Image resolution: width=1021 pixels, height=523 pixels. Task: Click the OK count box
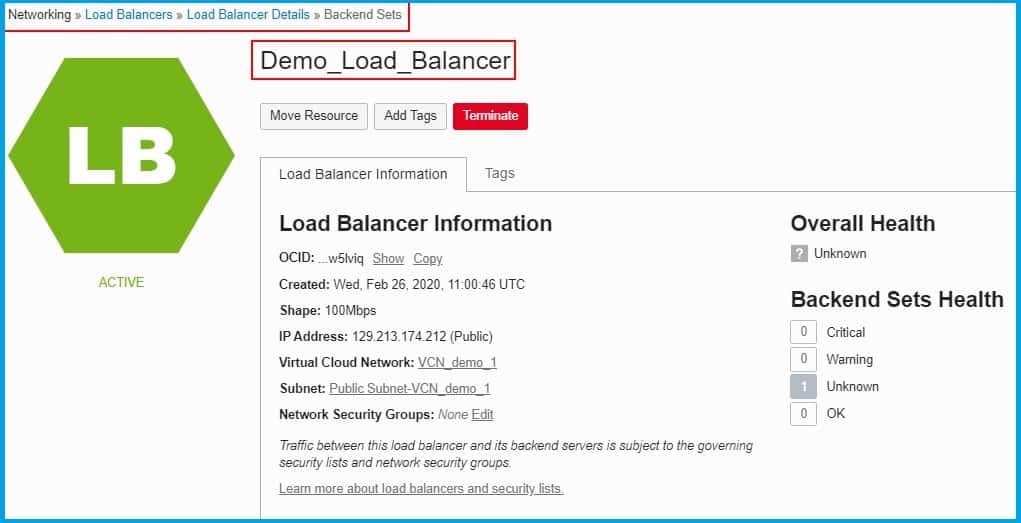804,414
